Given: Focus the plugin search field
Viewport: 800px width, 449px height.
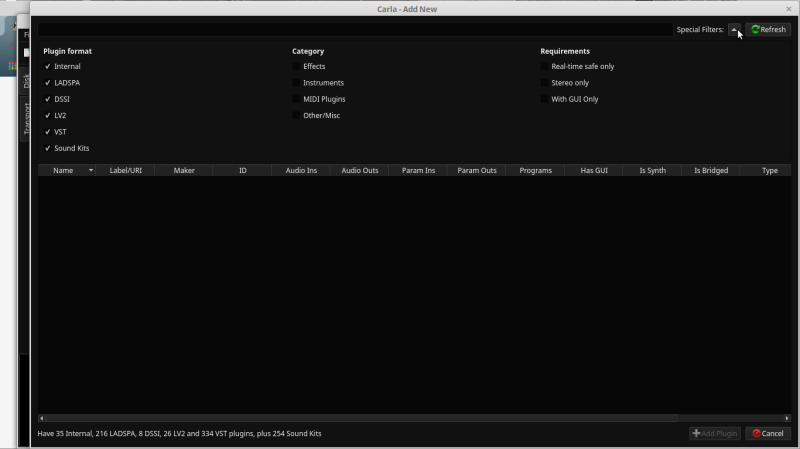Looking at the screenshot, I should [355, 30].
